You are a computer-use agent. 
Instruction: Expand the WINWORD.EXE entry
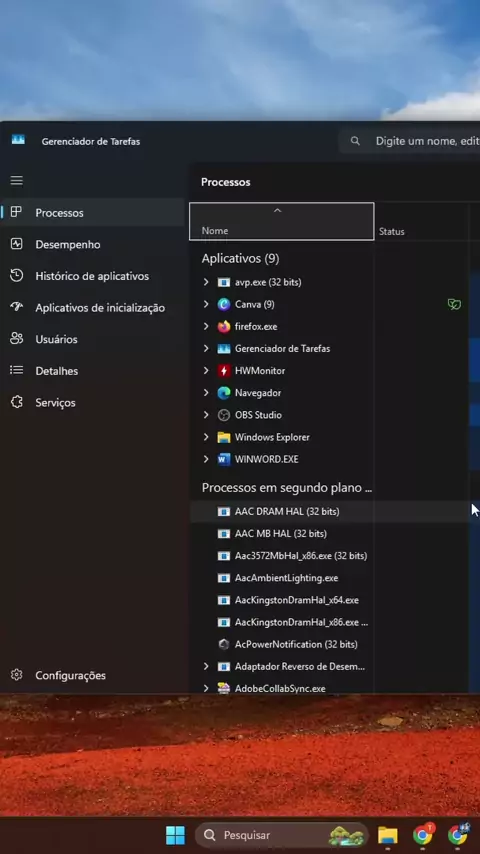point(206,459)
